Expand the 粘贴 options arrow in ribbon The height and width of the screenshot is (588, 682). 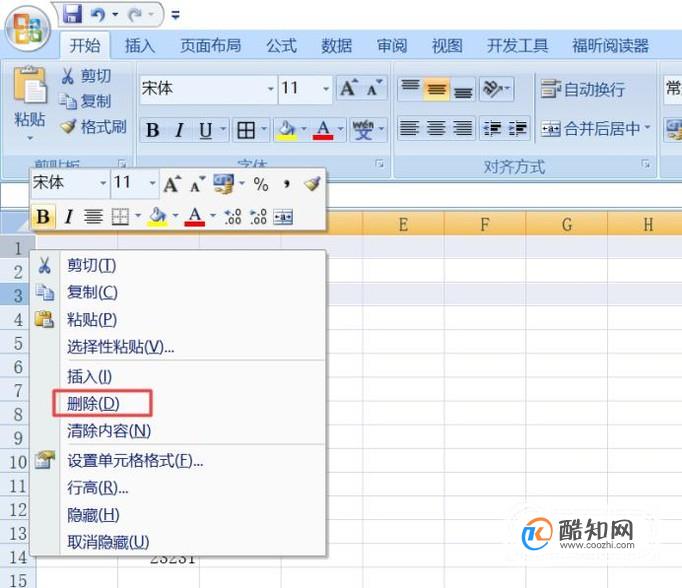[30, 138]
